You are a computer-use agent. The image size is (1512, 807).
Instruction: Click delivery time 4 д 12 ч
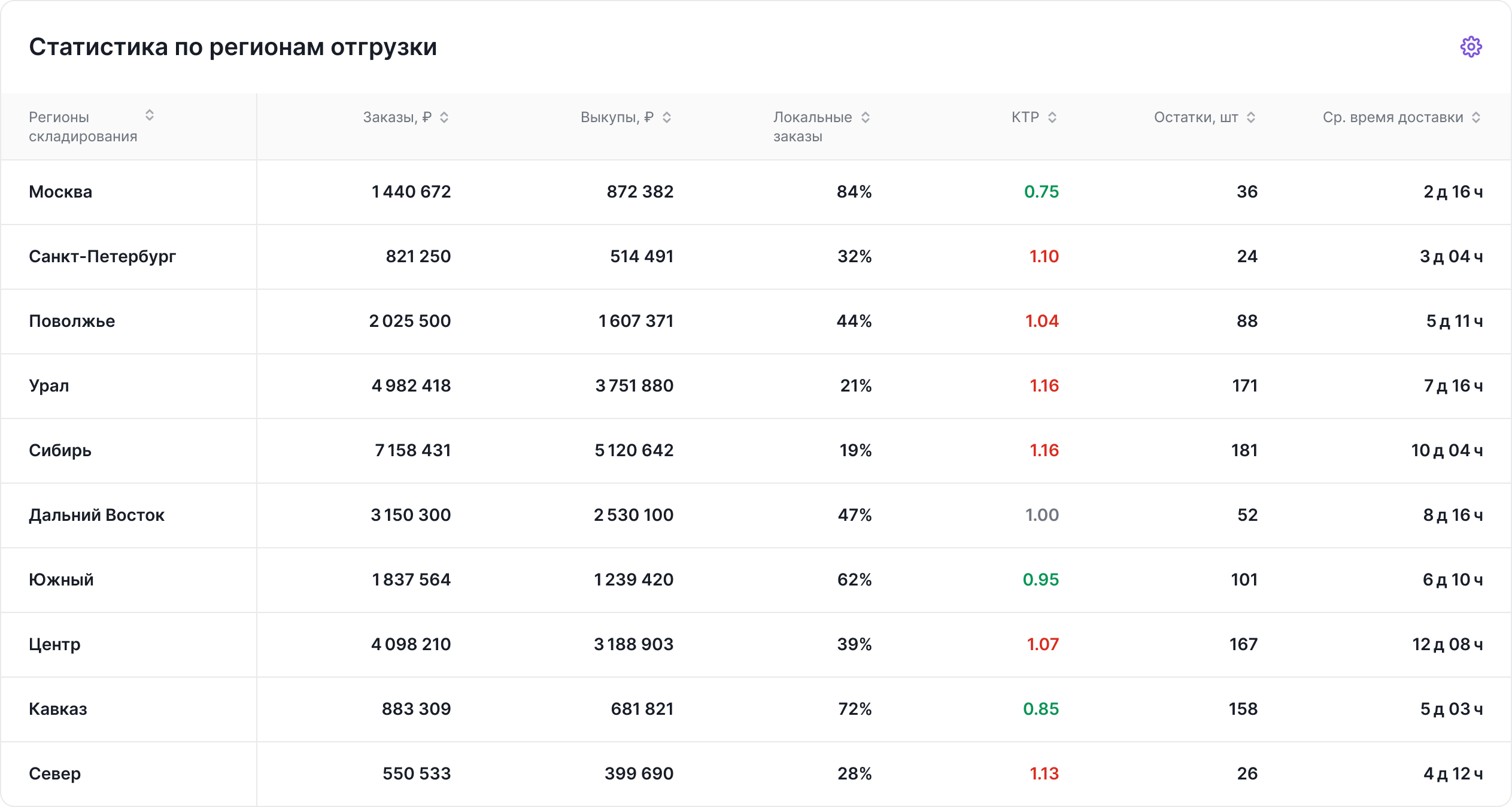[x=1453, y=773]
